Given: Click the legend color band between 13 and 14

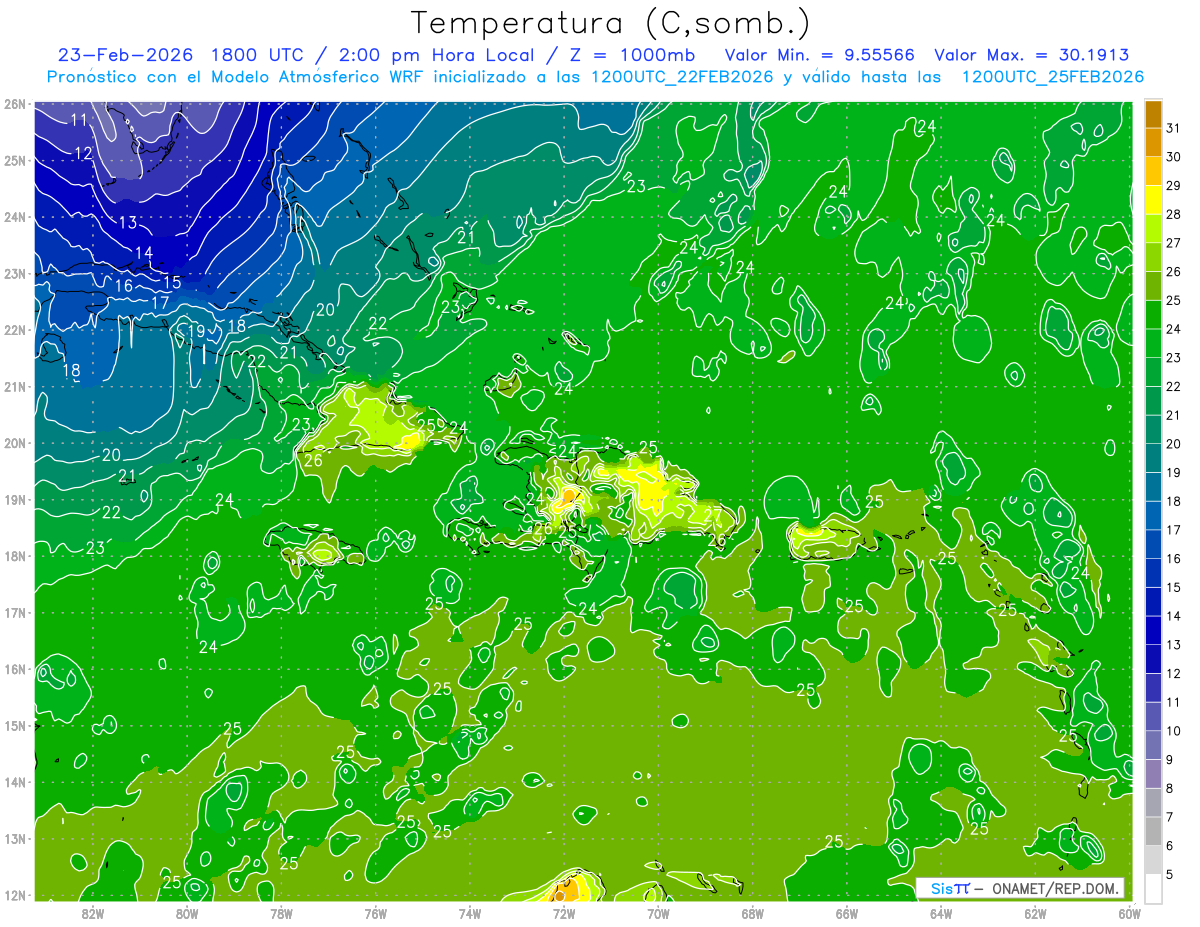Looking at the screenshot, I should click(1153, 631).
